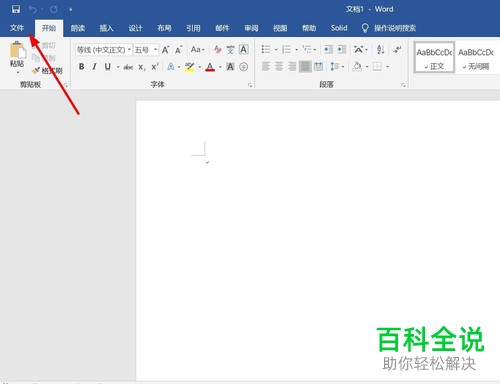This screenshot has width=500, height=384.
Task: Open Customize Quick Access Toolbar dropdown
Action: [70, 10]
